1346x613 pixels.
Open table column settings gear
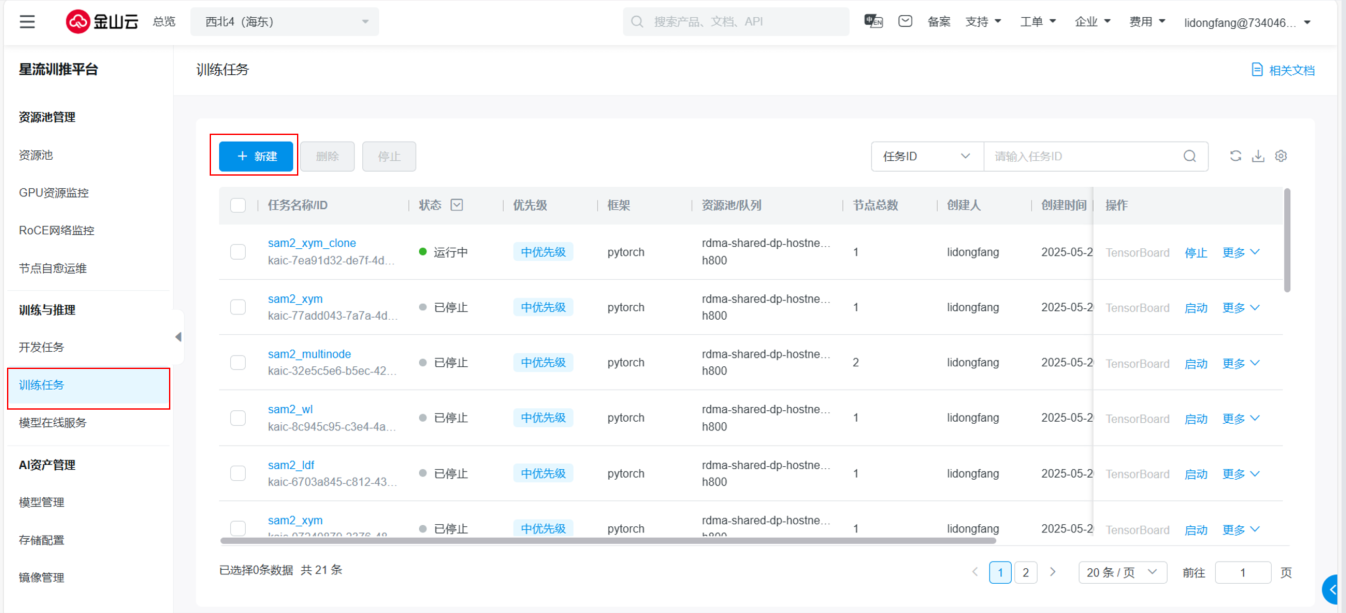(1281, 156)
